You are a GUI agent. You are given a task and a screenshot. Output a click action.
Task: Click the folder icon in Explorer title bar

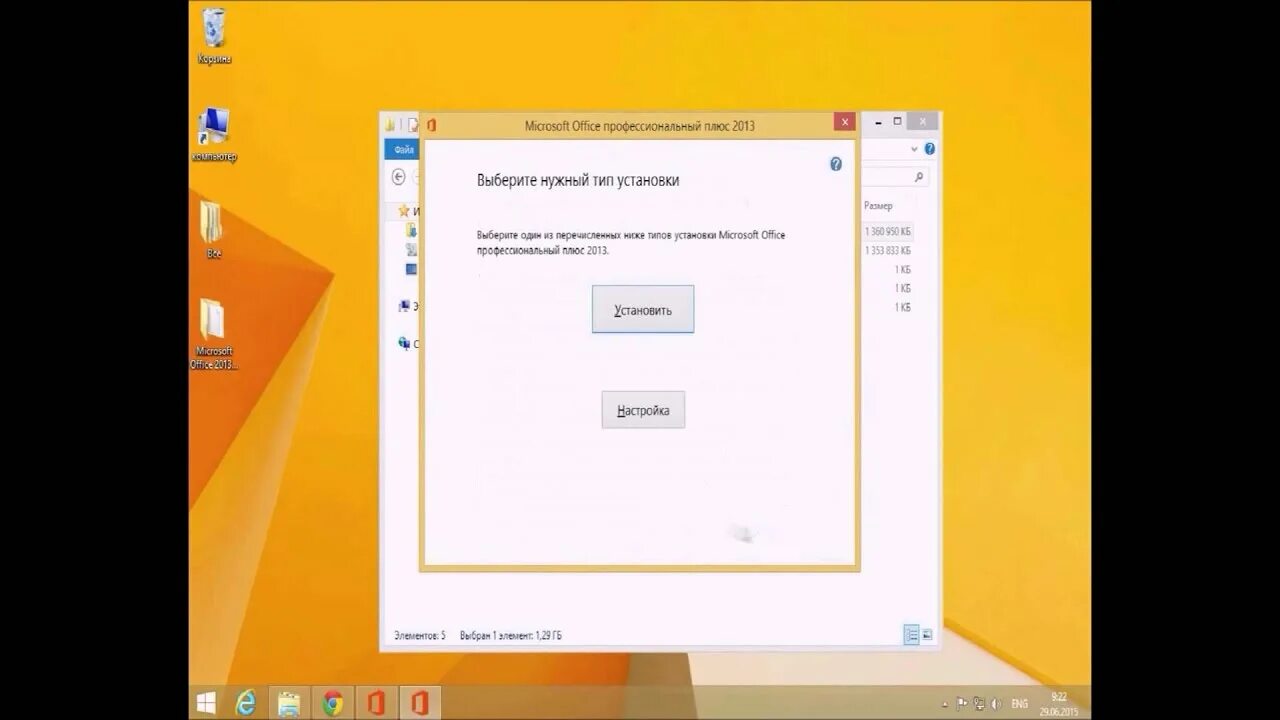391,125
